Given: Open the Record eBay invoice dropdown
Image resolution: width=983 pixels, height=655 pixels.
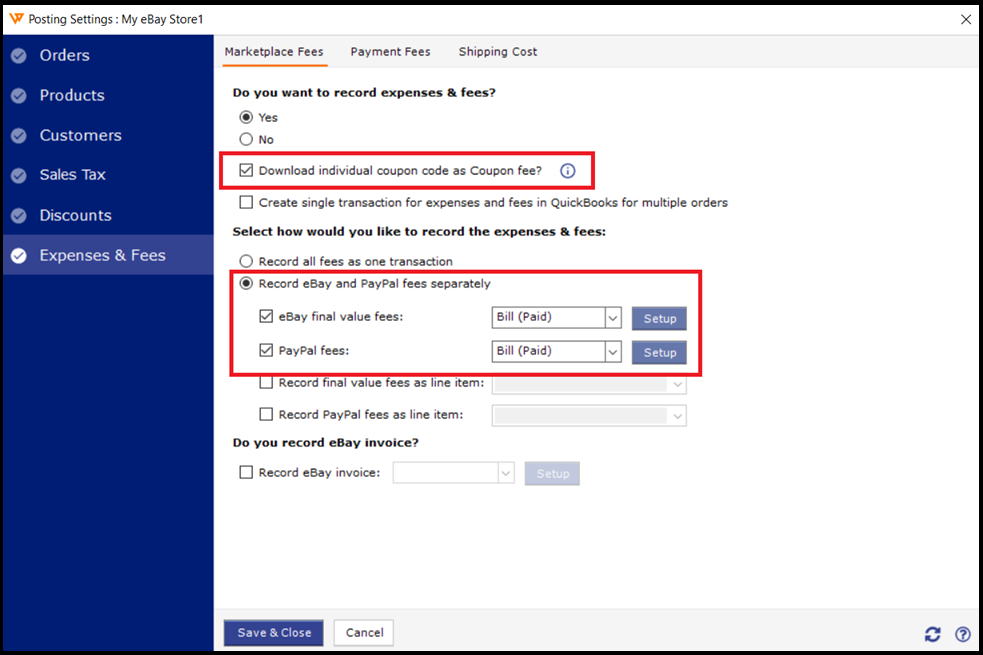Looking at the screenshot, I should click(x=454, y=473).
